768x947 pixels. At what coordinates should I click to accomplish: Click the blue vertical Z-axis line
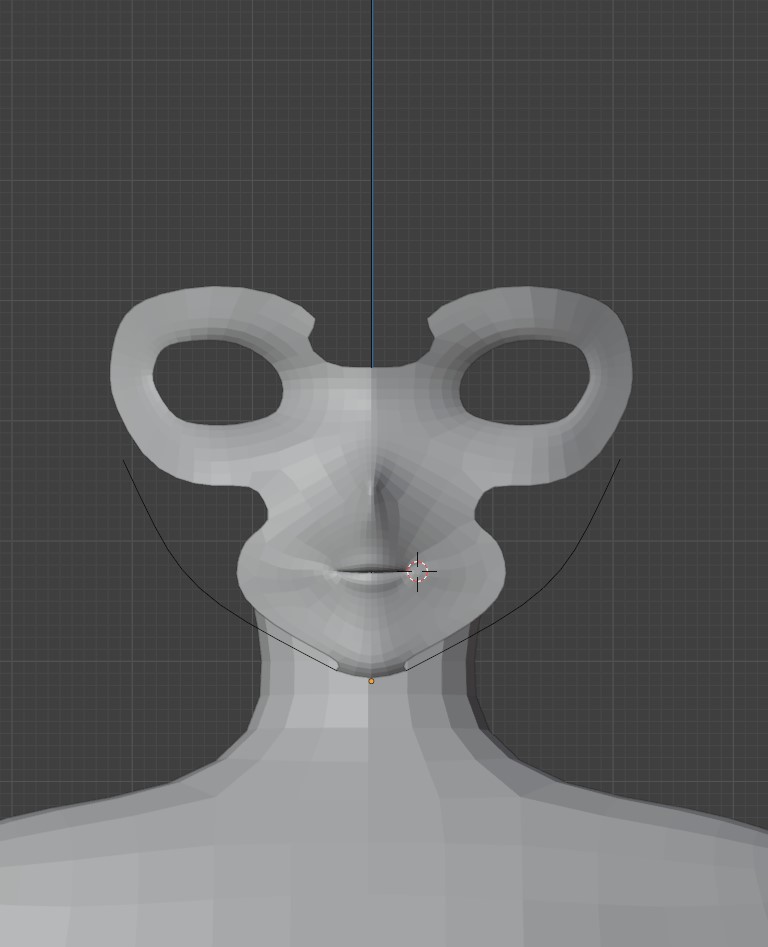pos(372,184)
